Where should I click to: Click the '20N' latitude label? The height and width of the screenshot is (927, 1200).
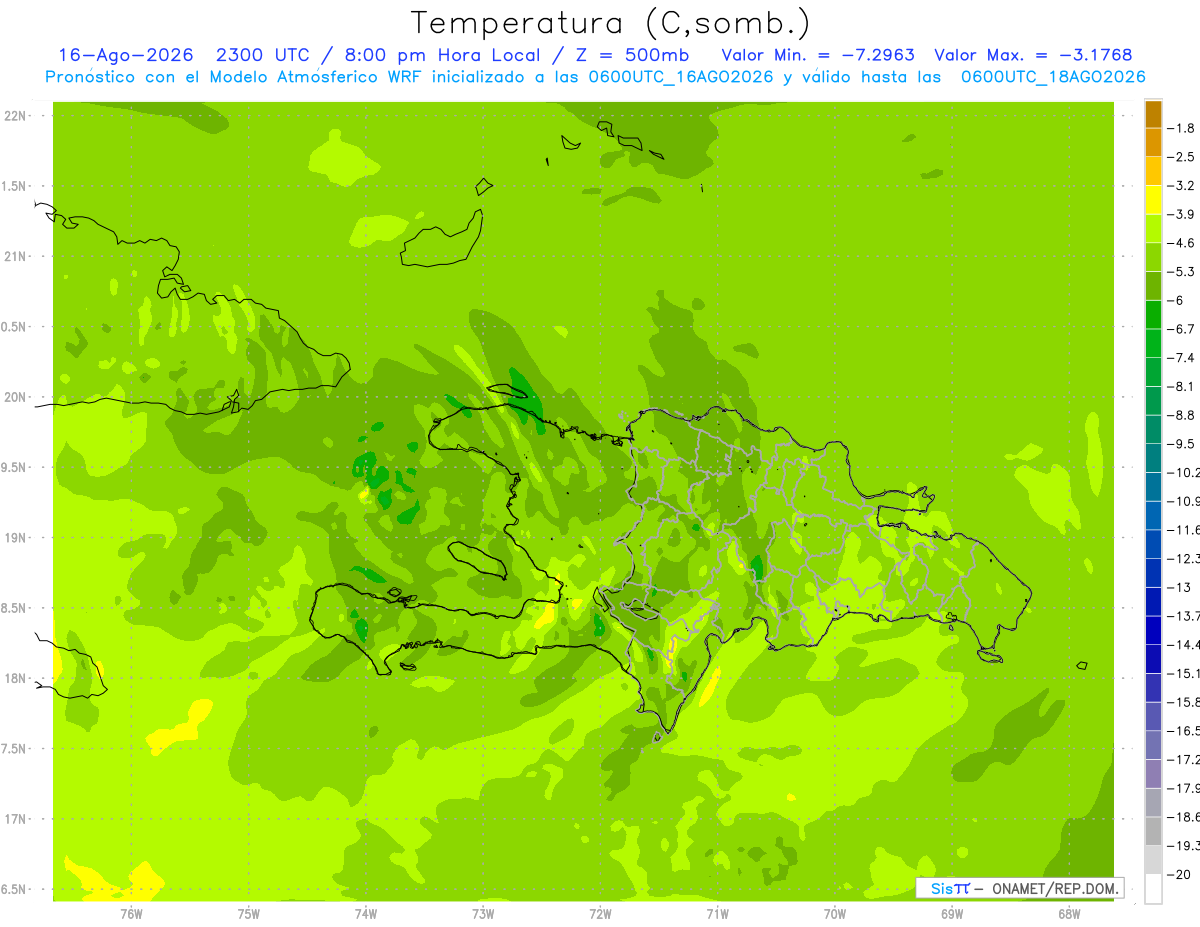point(14,397)
